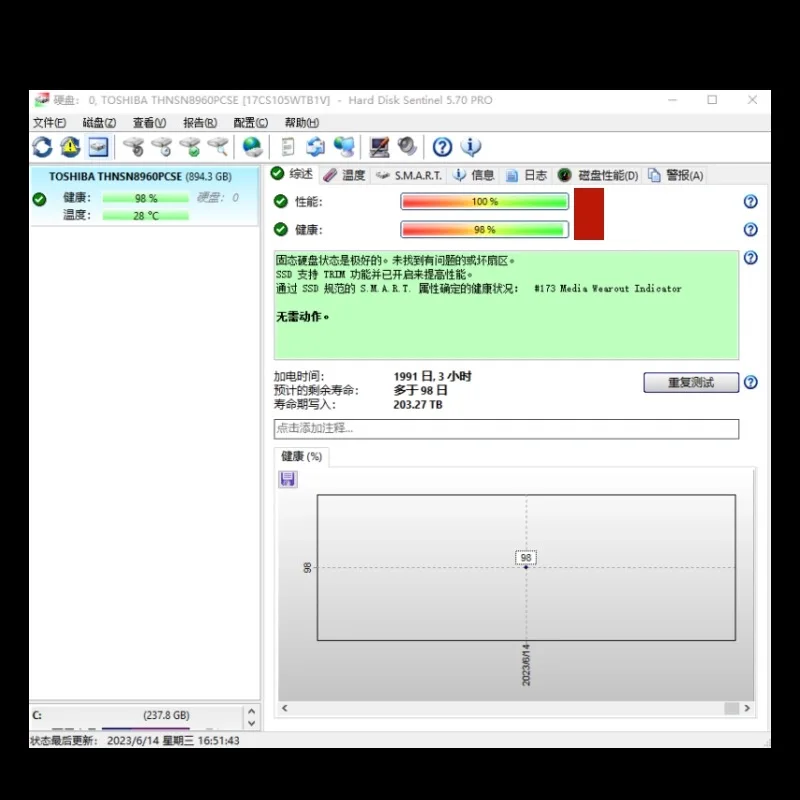Open the 磁盘(Z) menu
Screen dimensions: 800x800
(x=99, y=122)
